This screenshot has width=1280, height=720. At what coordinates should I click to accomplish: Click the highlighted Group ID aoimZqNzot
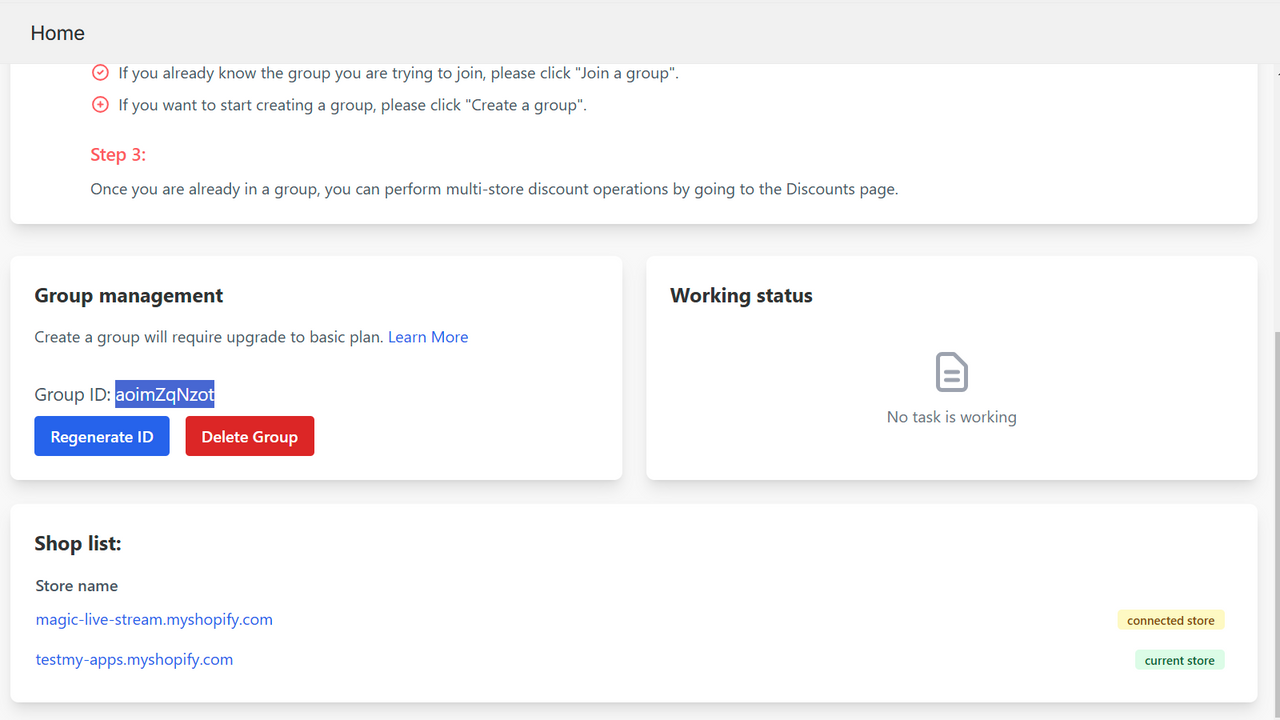[x=165, y=394]
